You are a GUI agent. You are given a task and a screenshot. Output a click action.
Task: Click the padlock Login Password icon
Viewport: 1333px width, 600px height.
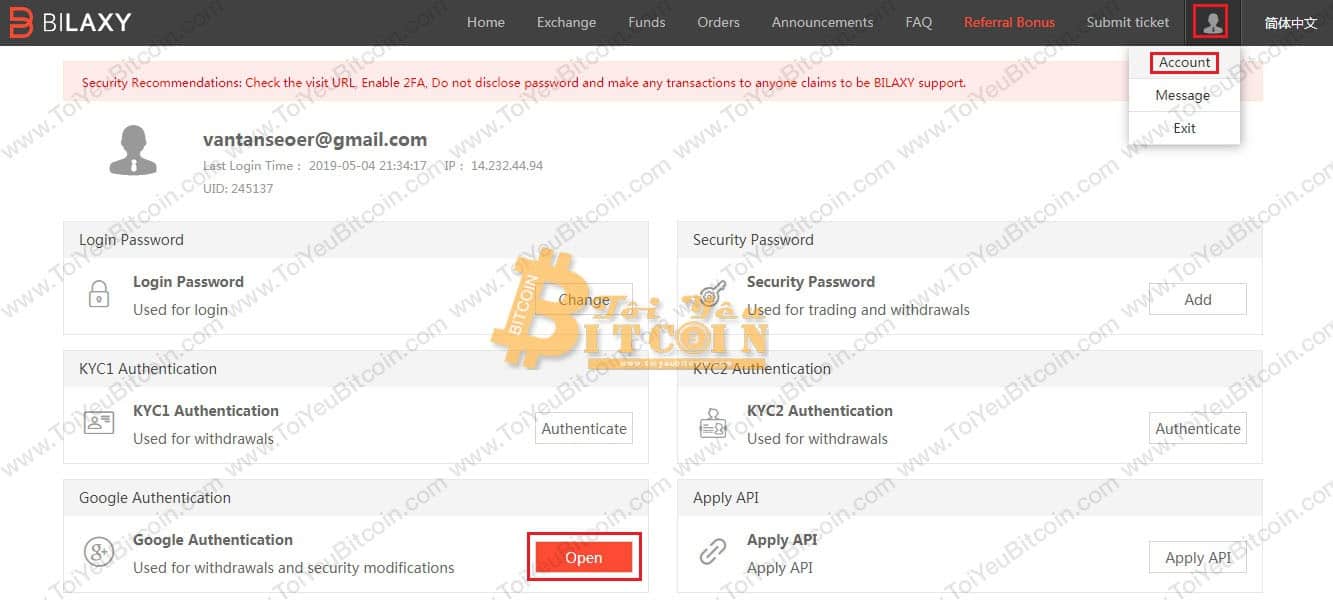coord(98,294)
